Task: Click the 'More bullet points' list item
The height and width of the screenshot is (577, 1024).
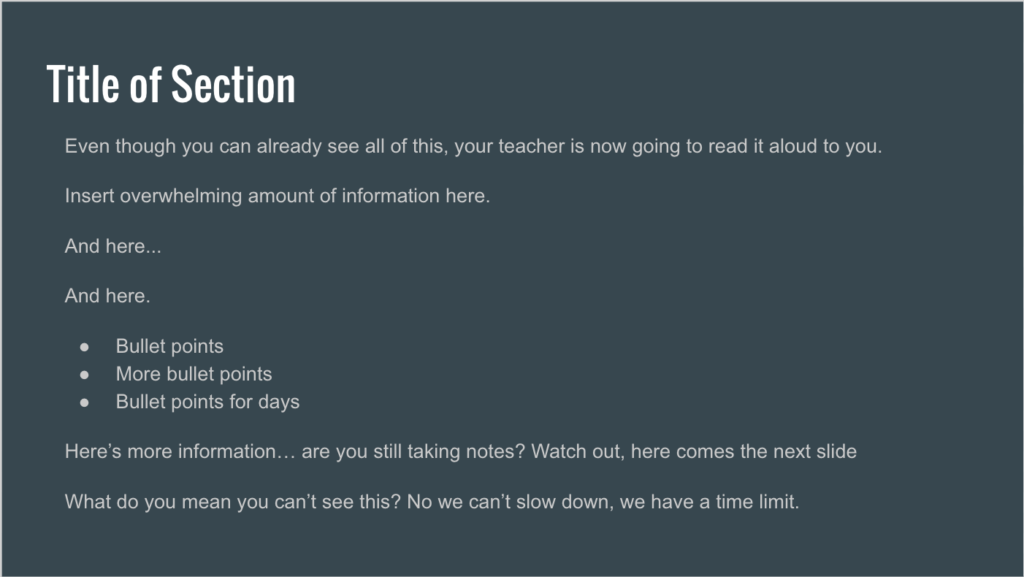Action: pyautogui.click(x=194, y=374)
